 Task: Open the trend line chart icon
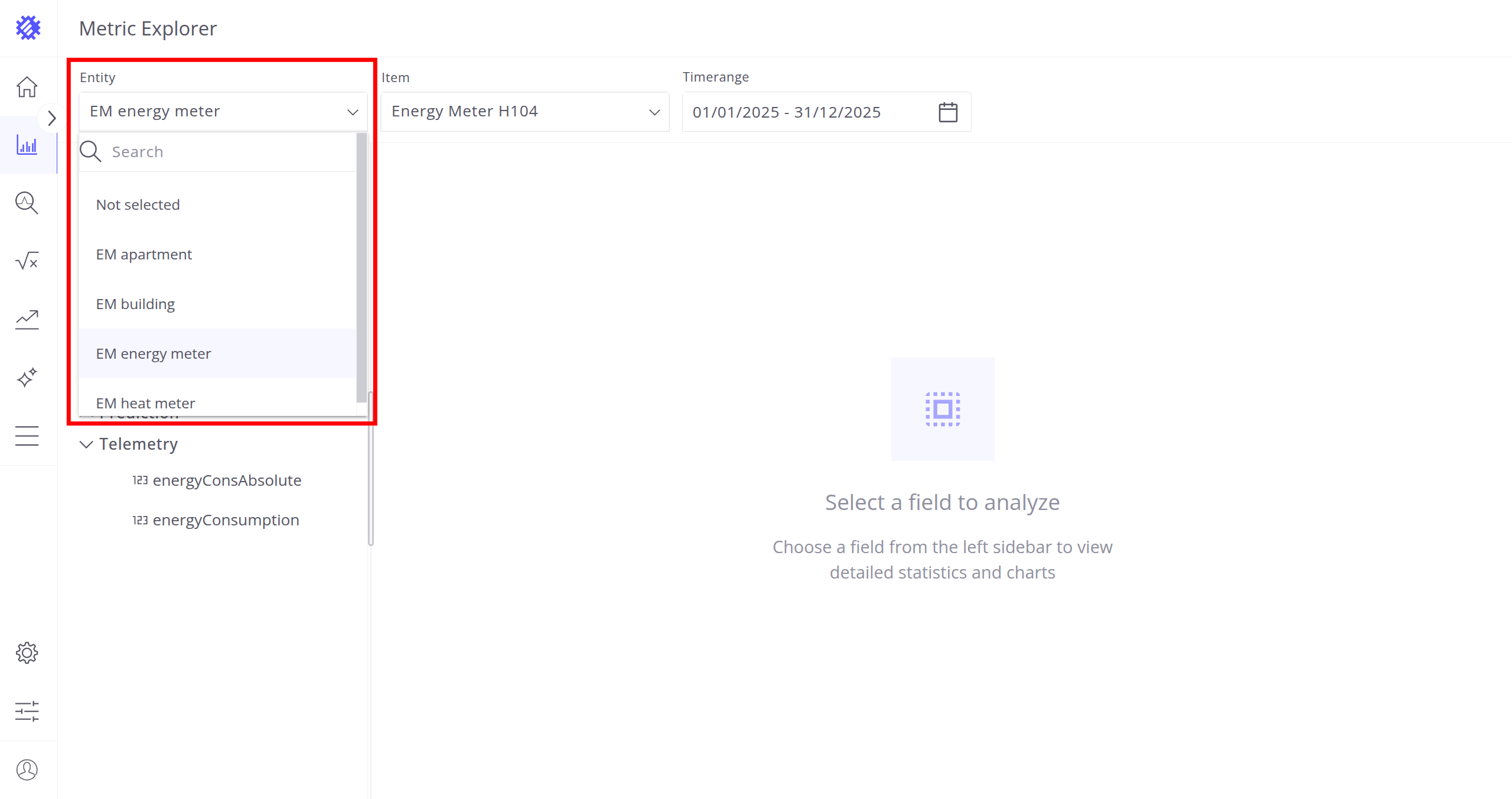[27, 320]
